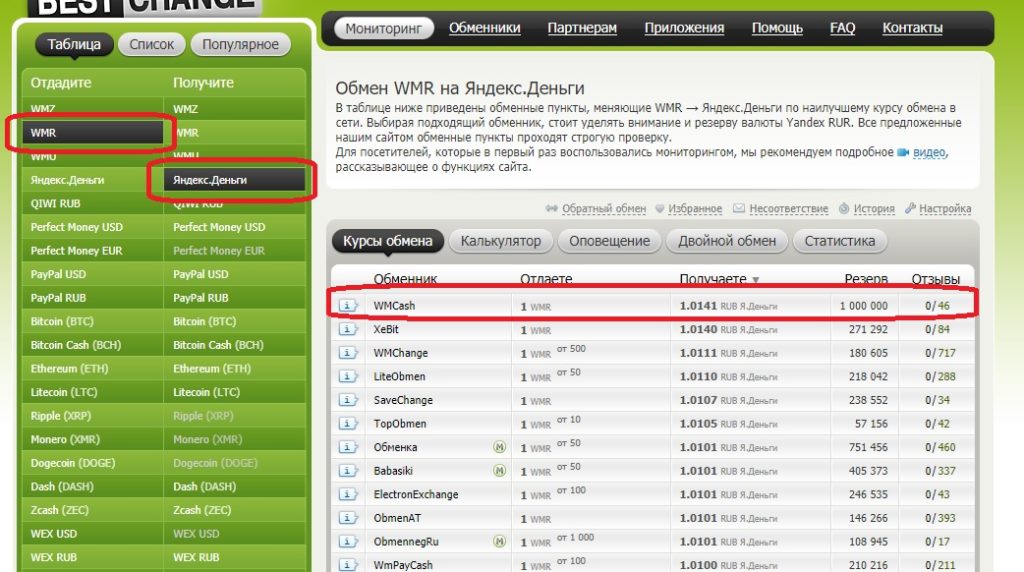Click the M badge icon on Обменка row
Screen dimensions: 1024x572
coord(499,447)
